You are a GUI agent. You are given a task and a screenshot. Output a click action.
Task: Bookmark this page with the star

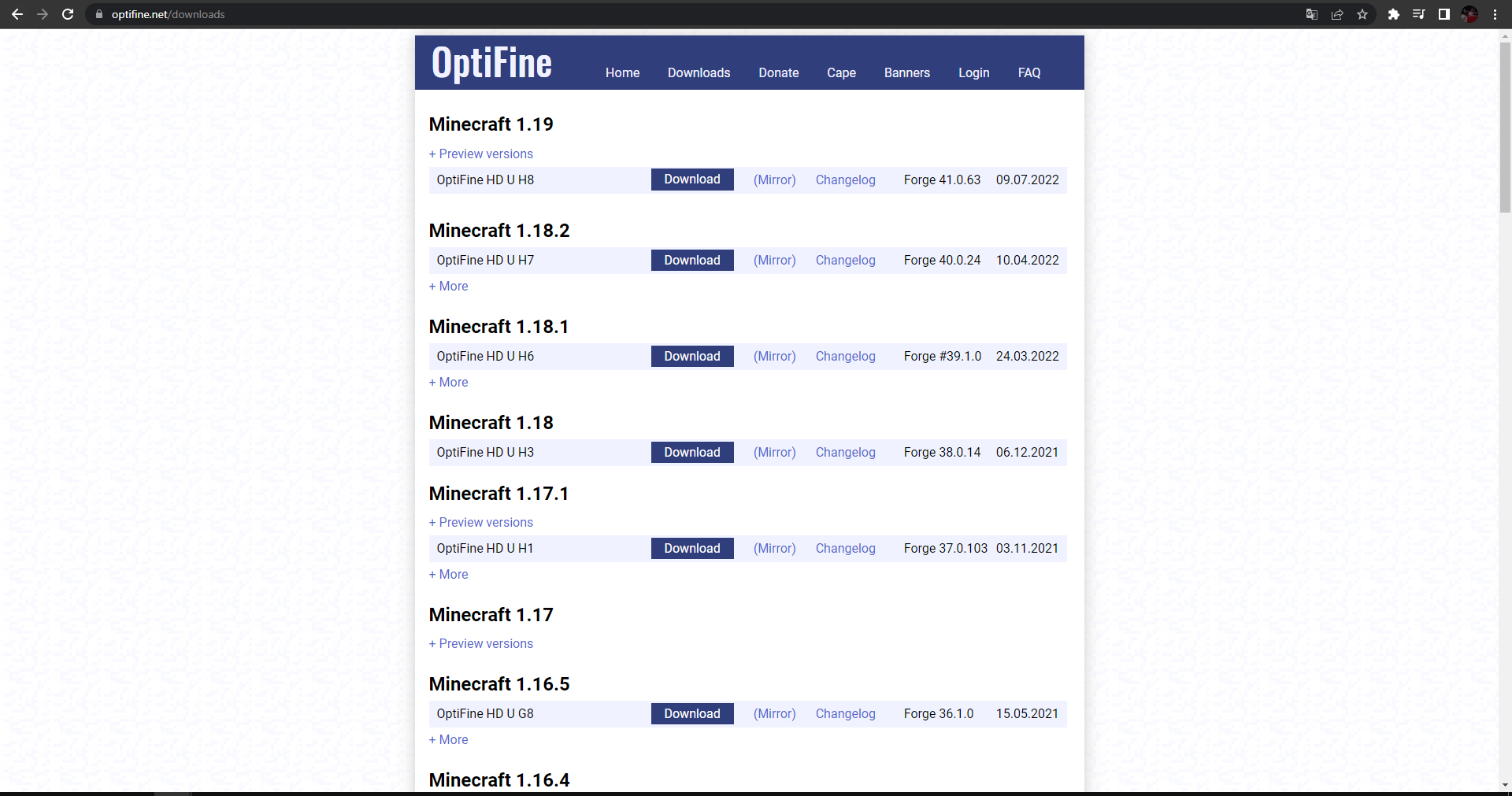pos(1362,14)
